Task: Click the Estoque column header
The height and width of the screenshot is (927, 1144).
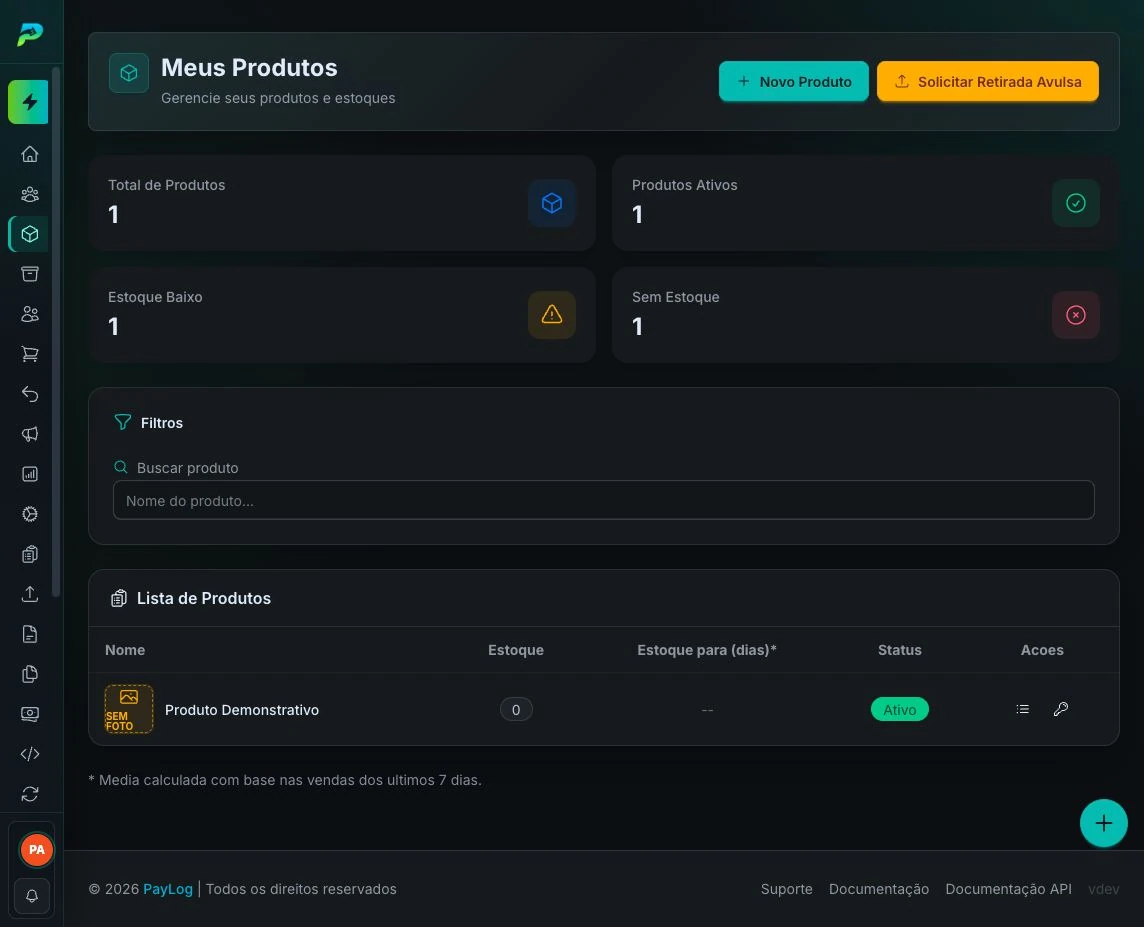Action: [x=516, y=650]
